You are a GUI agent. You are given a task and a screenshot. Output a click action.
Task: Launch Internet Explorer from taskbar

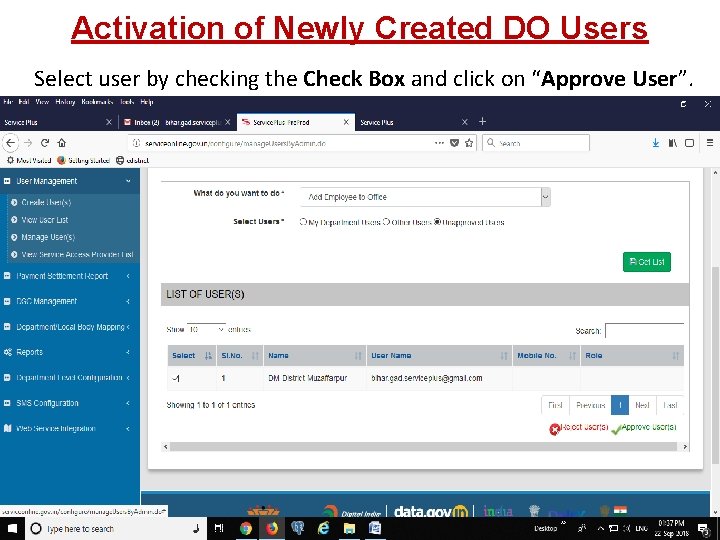(x=323, y=529)
